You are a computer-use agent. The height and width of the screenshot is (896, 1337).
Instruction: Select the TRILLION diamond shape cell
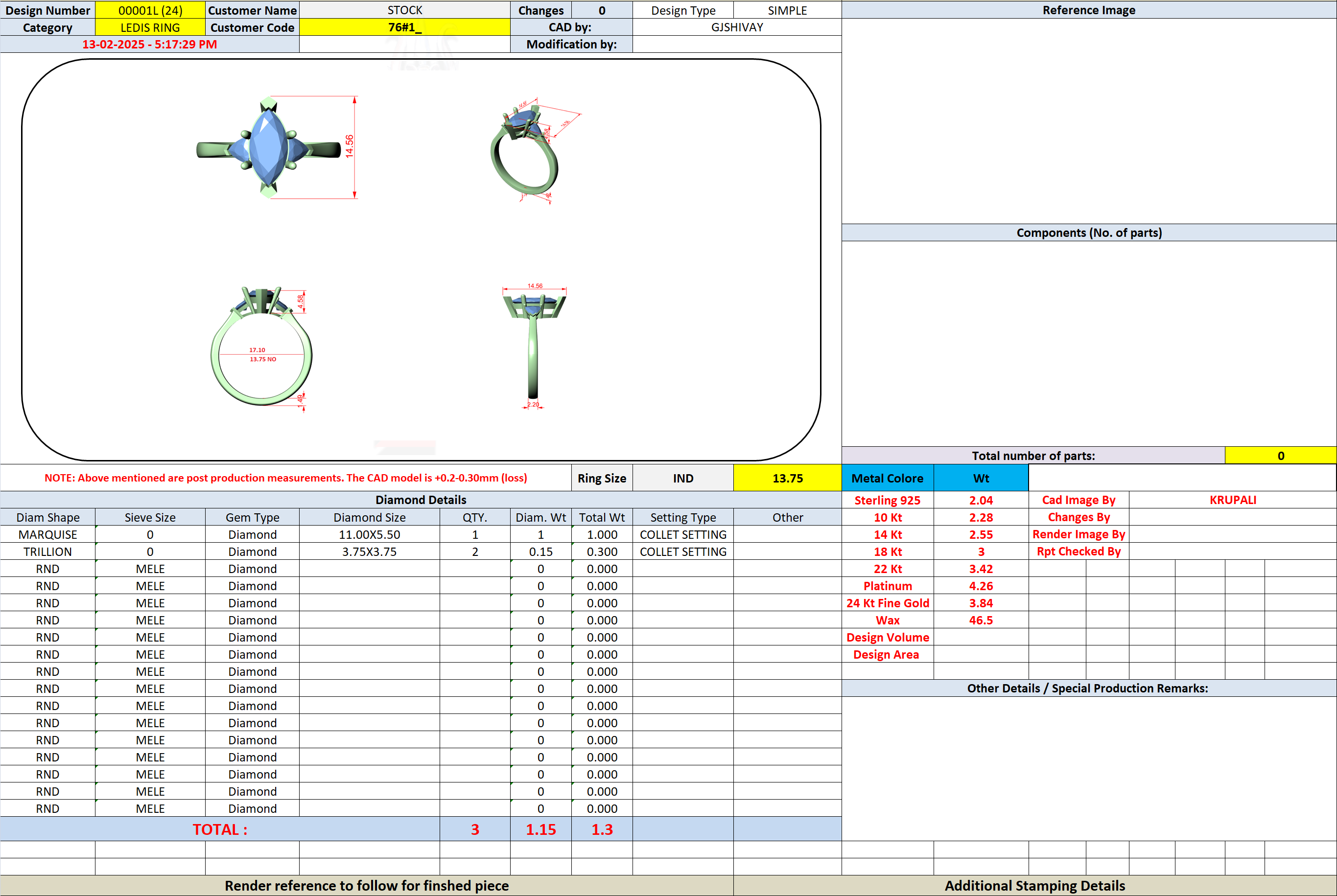click(47, 551)
